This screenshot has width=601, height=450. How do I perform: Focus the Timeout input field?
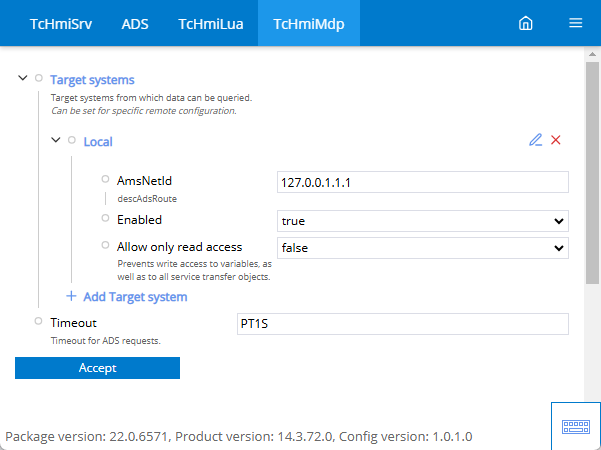coord(403,324)
